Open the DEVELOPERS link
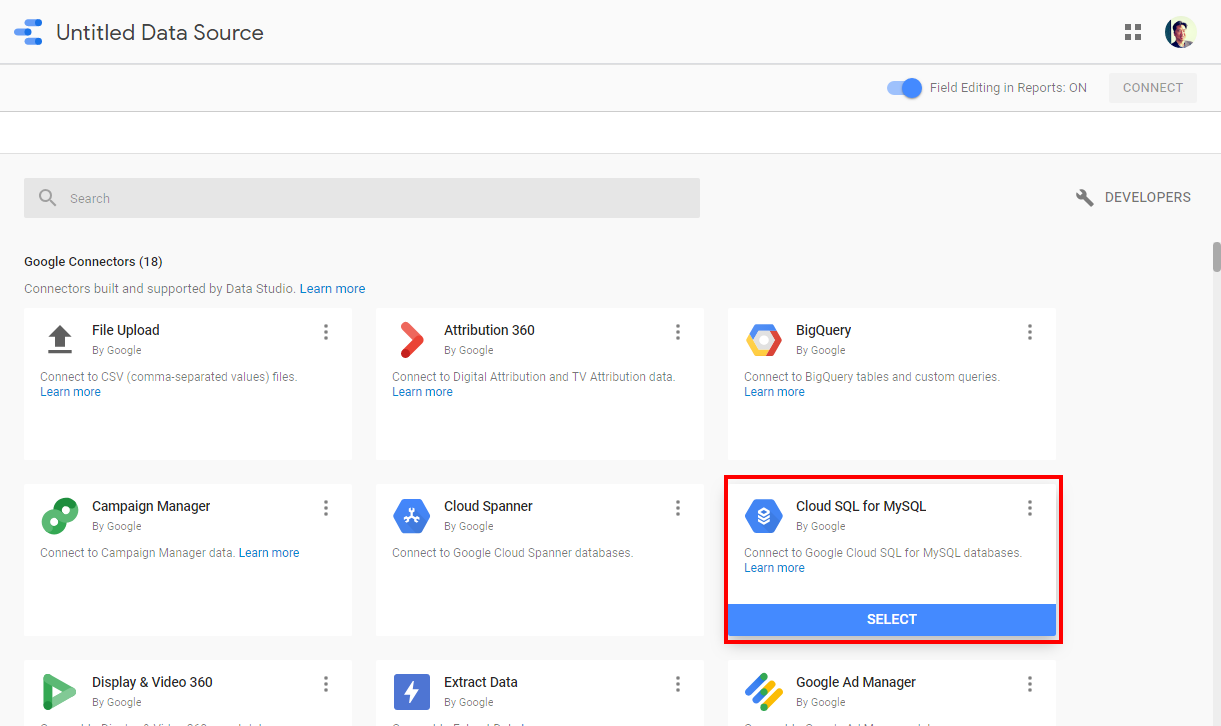Viewport: 1221px width, 726px height. (1134, 198)
